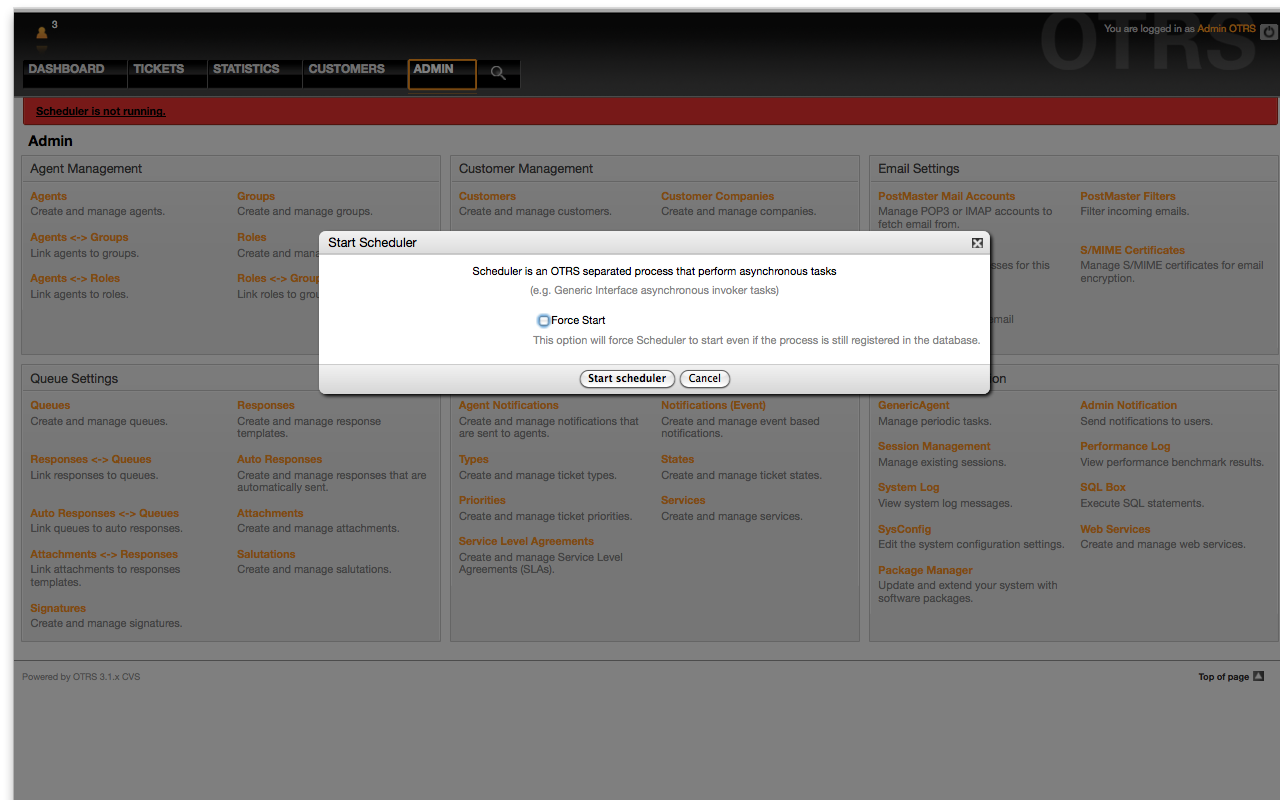Open PostMaster Mail Accounts settings
This screenshot has width=1280, height=800.
coord(946,196)
